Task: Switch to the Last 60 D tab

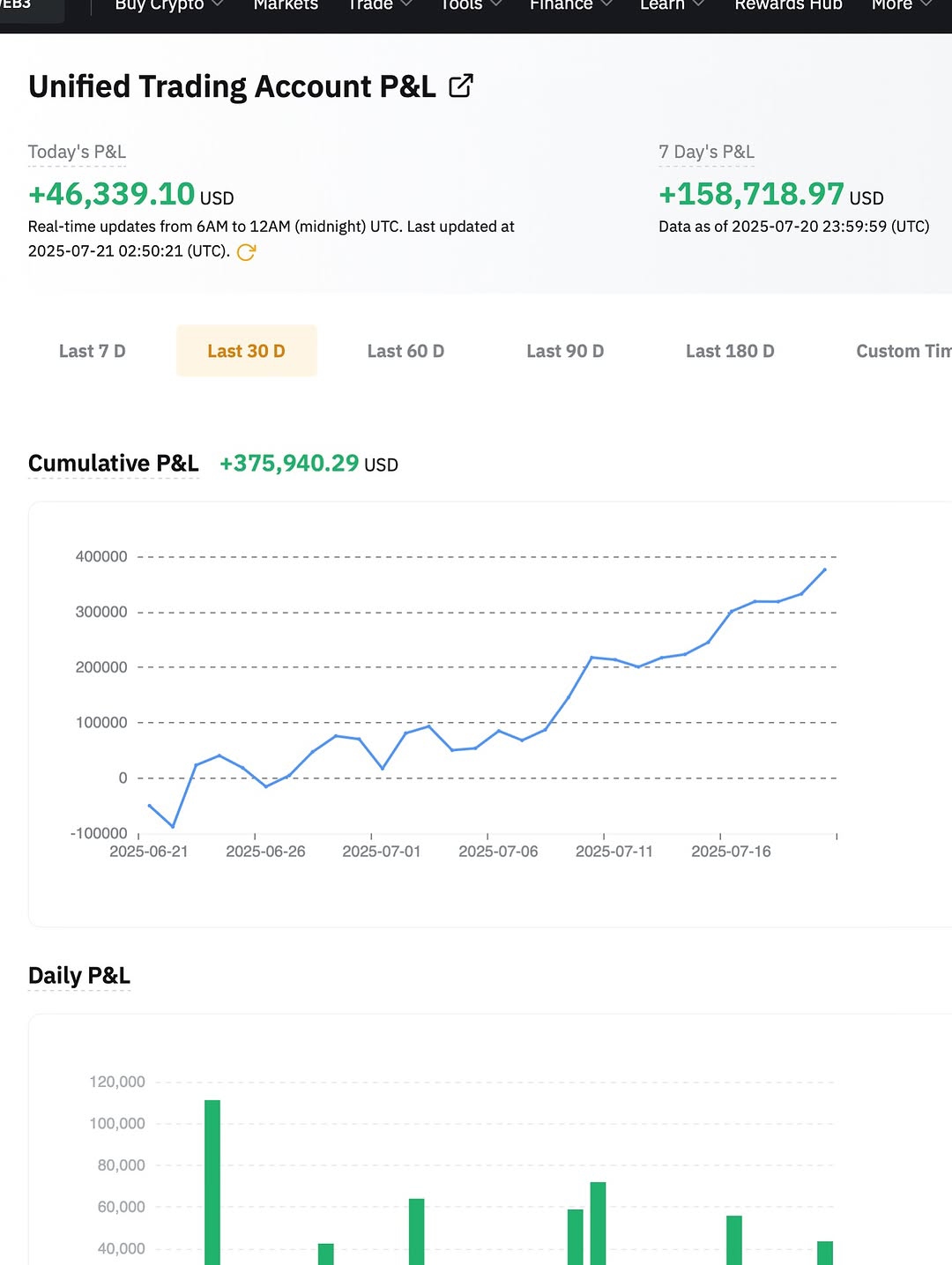Action: pyautogui.click(x=405, y=351)
